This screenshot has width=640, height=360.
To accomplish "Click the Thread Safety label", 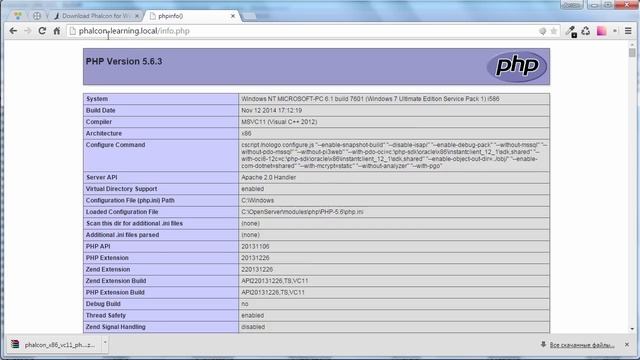I will tap(106, 315).
